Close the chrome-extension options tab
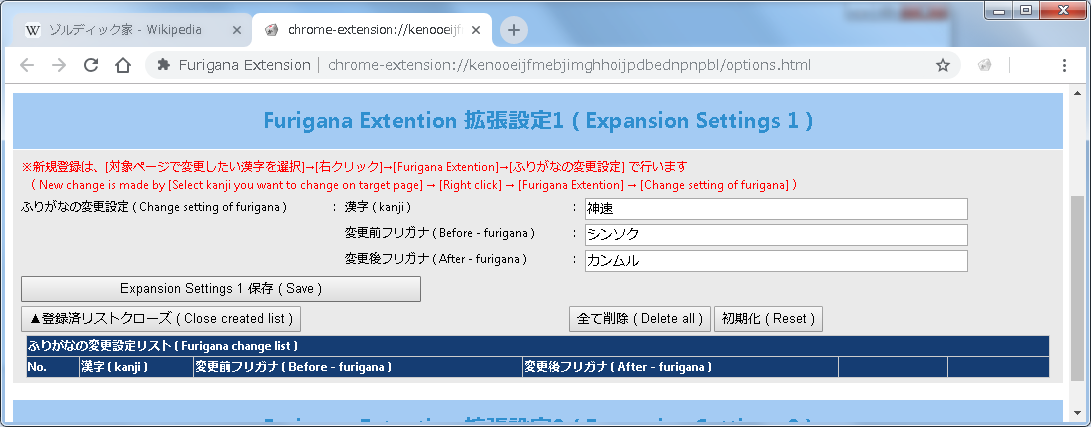1091x427 pixels. click(x=477, y=30)
